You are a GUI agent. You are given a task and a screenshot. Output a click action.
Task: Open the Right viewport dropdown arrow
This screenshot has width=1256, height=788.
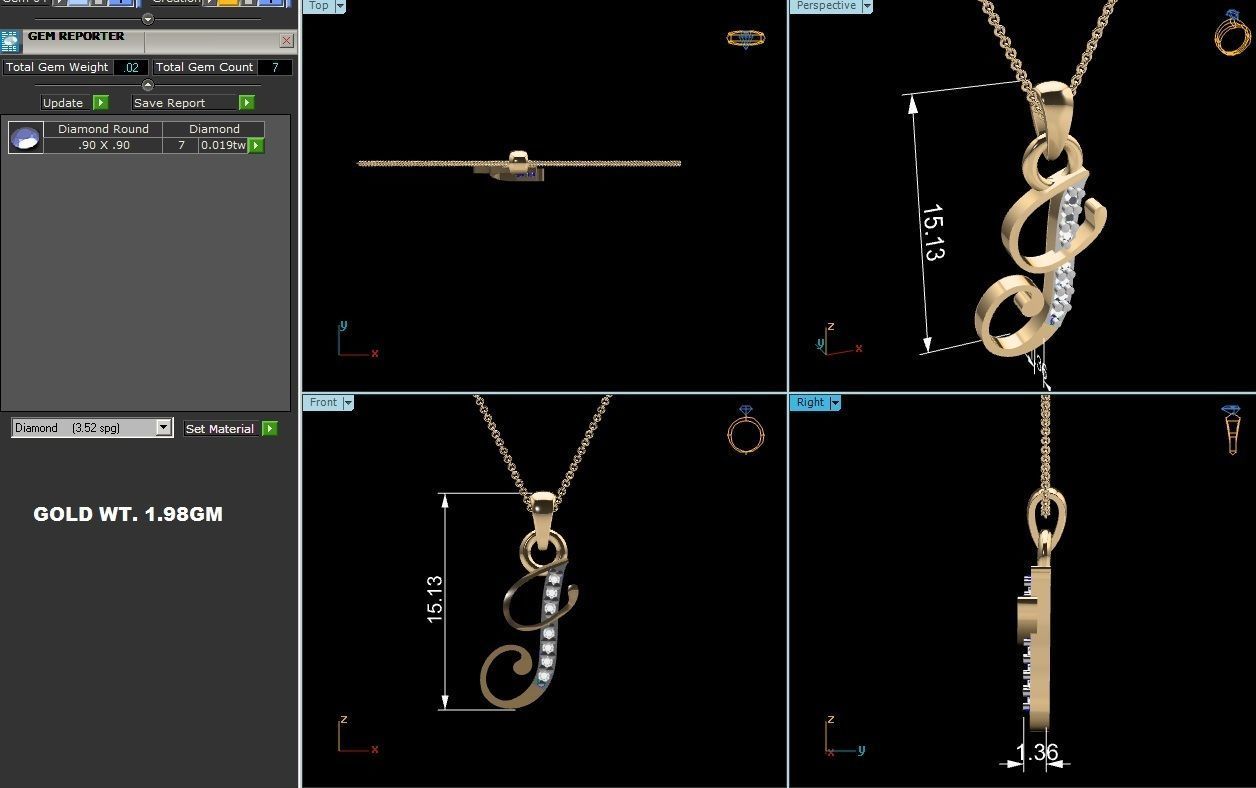pyautogui.click(x=835, y=402)
